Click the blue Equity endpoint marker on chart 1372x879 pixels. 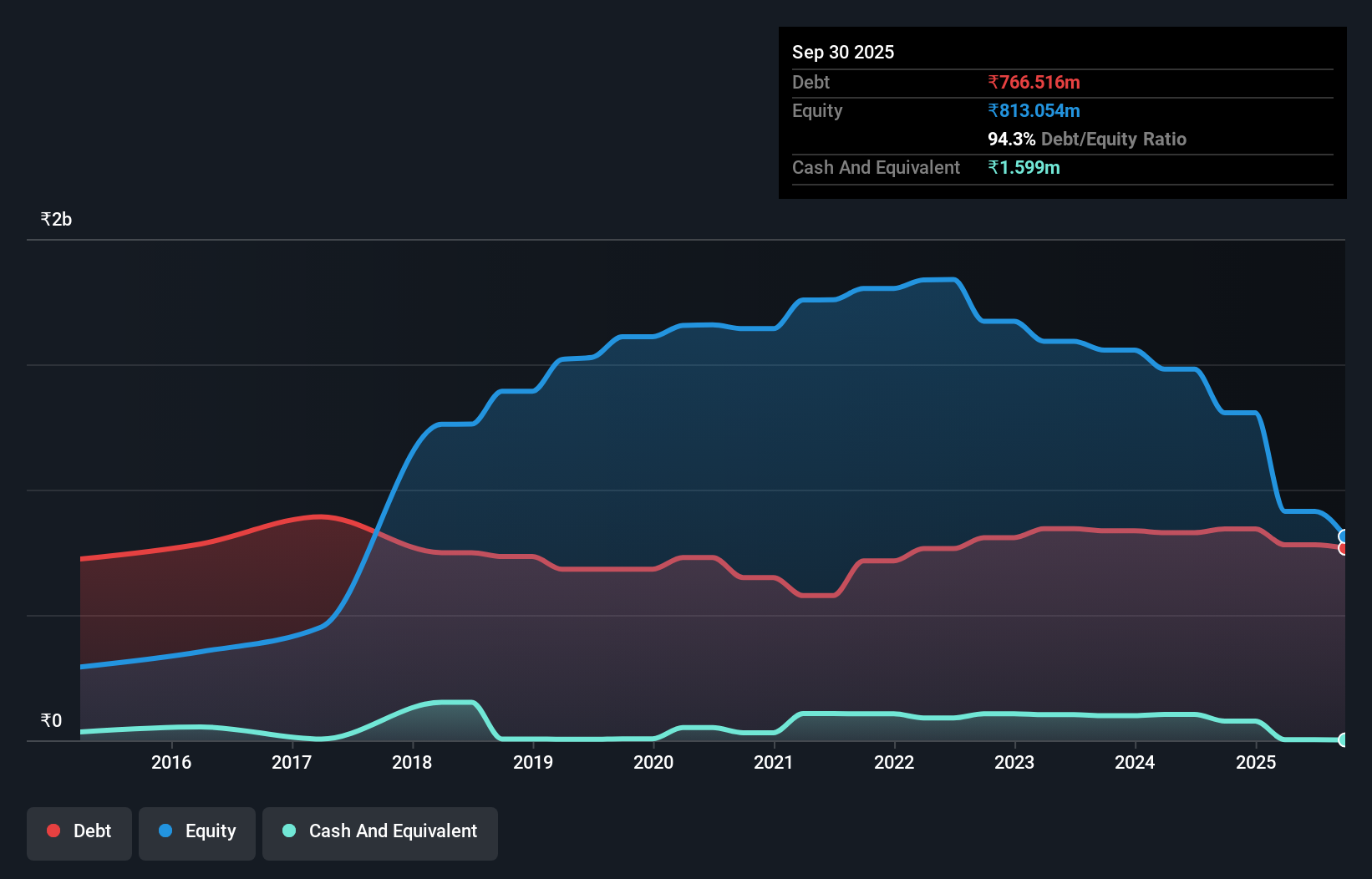click(1344, 536)
